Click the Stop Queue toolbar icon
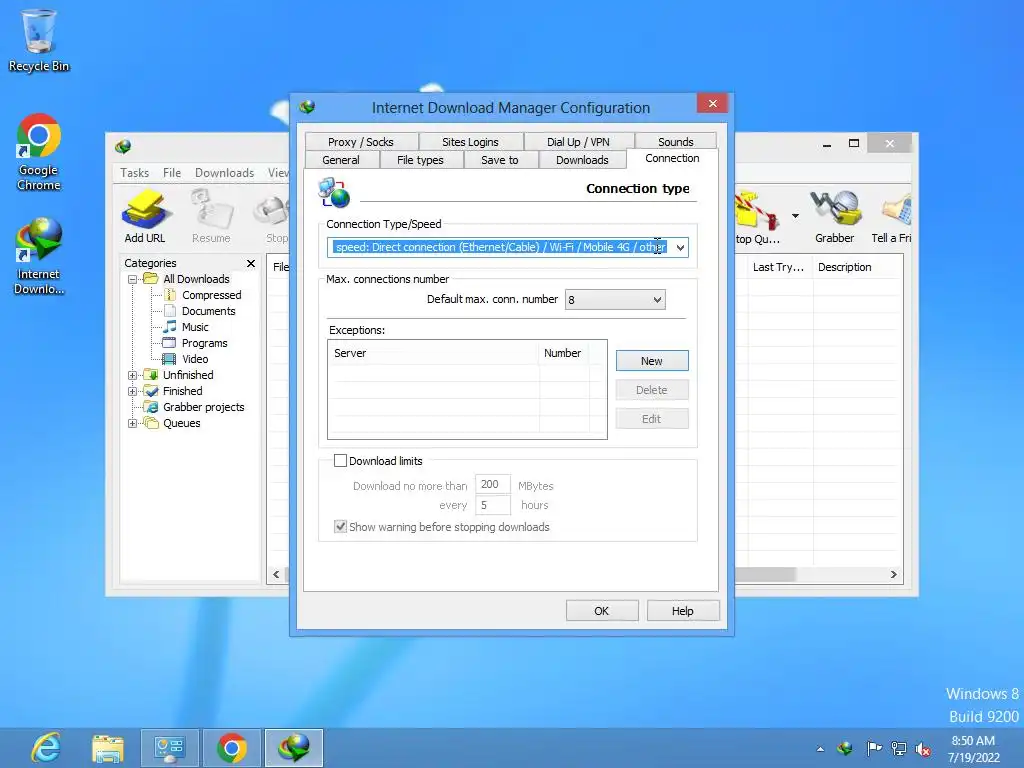The image size is (1024, 768). coord(758,216)
